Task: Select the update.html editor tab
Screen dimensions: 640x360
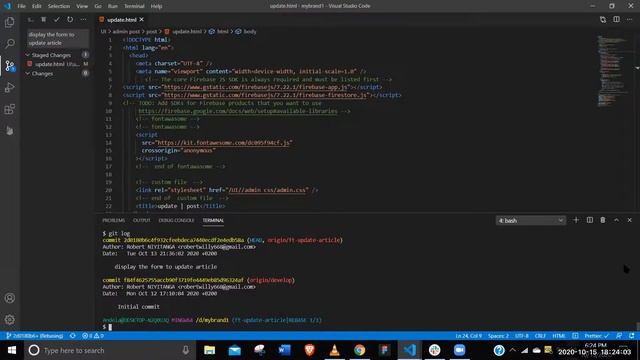Action: [x=121, y=20]
